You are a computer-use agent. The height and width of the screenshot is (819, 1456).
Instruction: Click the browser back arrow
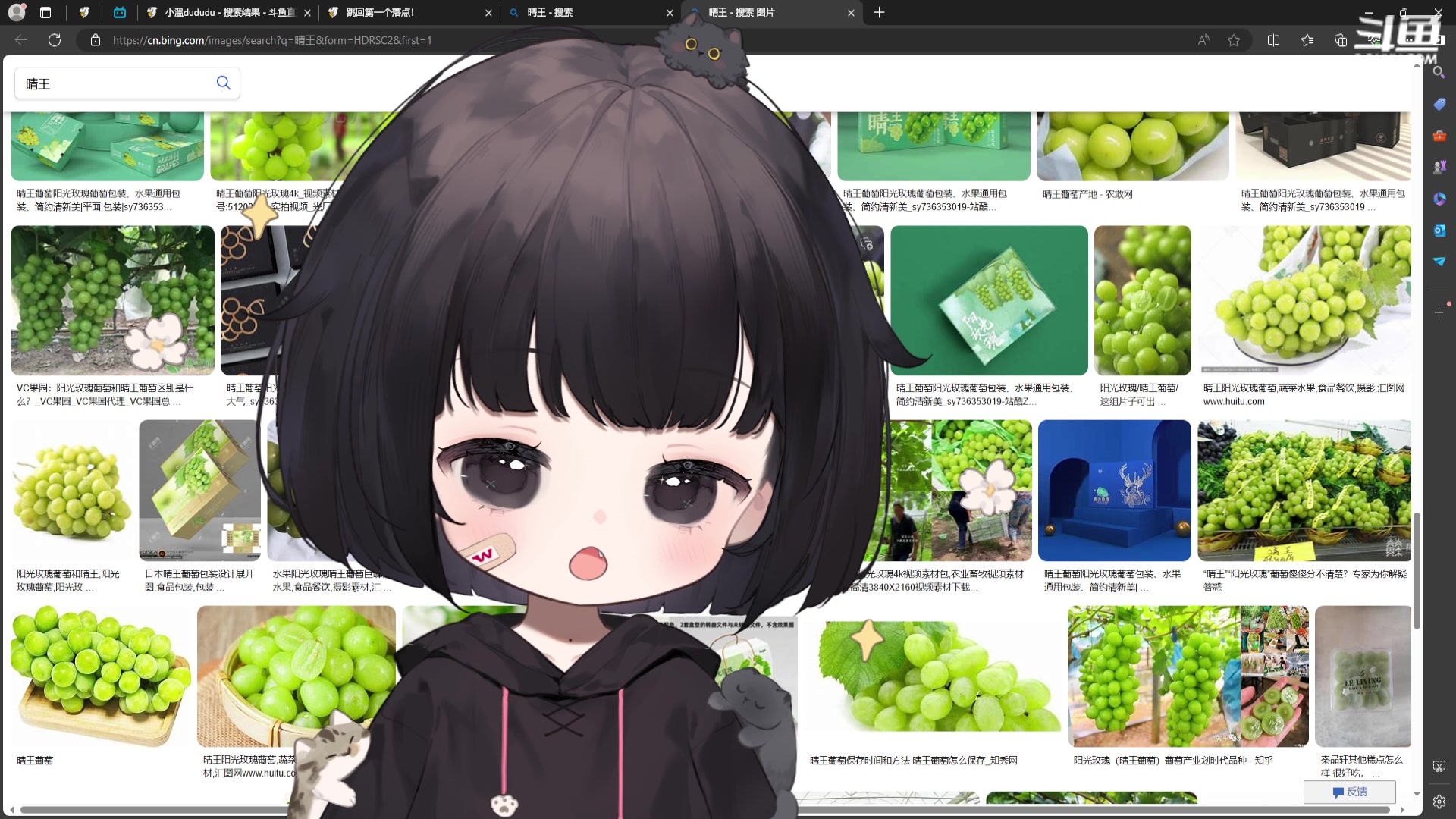(x=21, y=40)
